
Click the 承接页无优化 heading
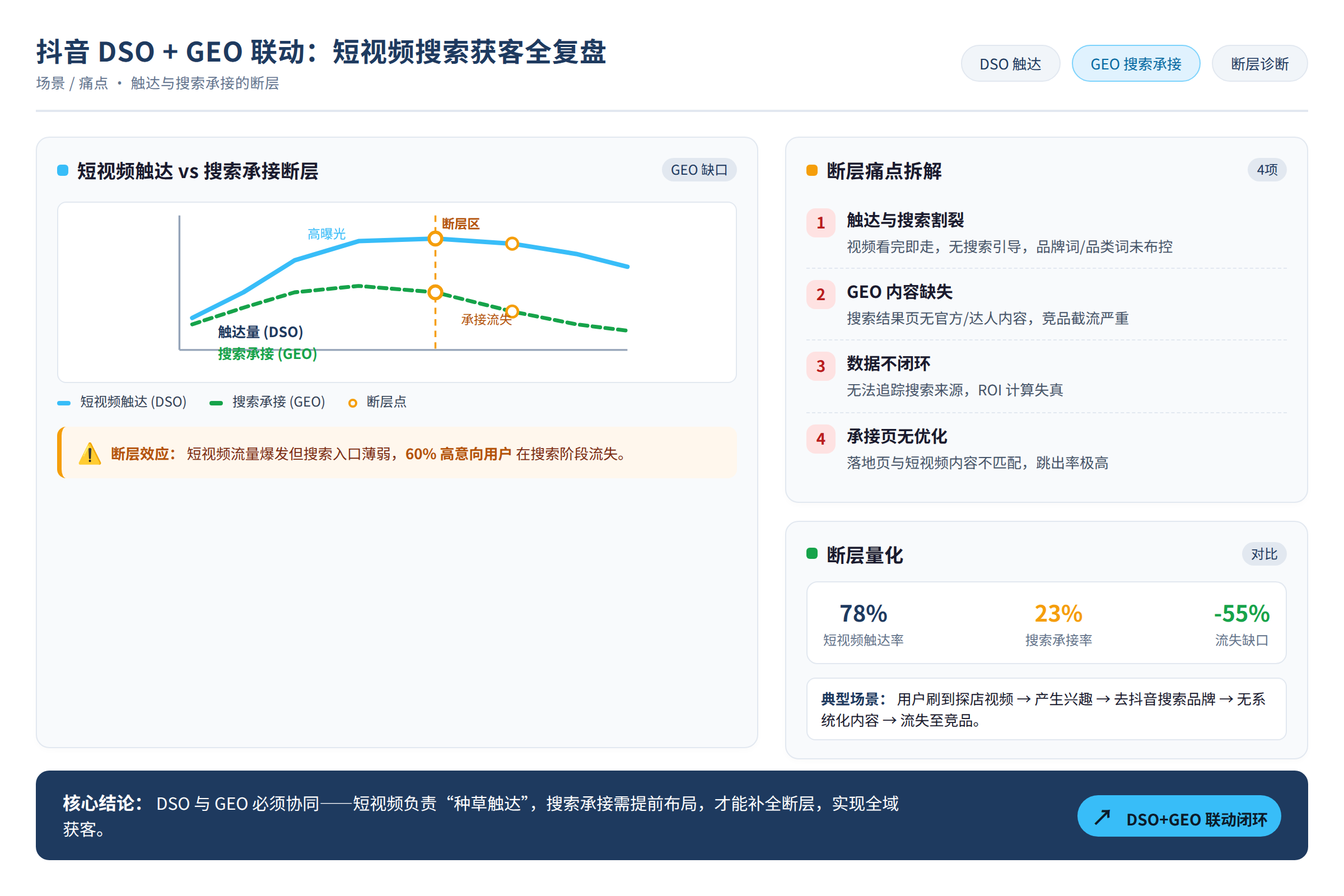pos(897,436)
